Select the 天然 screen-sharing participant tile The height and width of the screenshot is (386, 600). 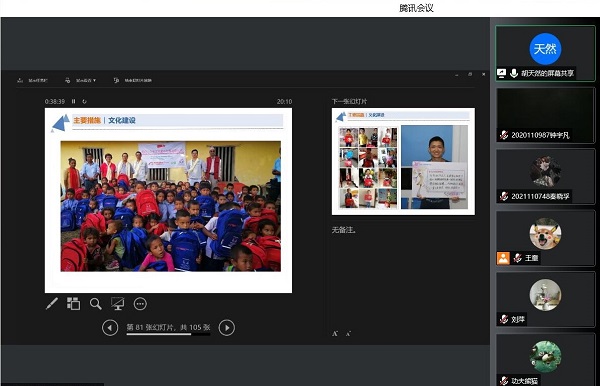[545, 53]
